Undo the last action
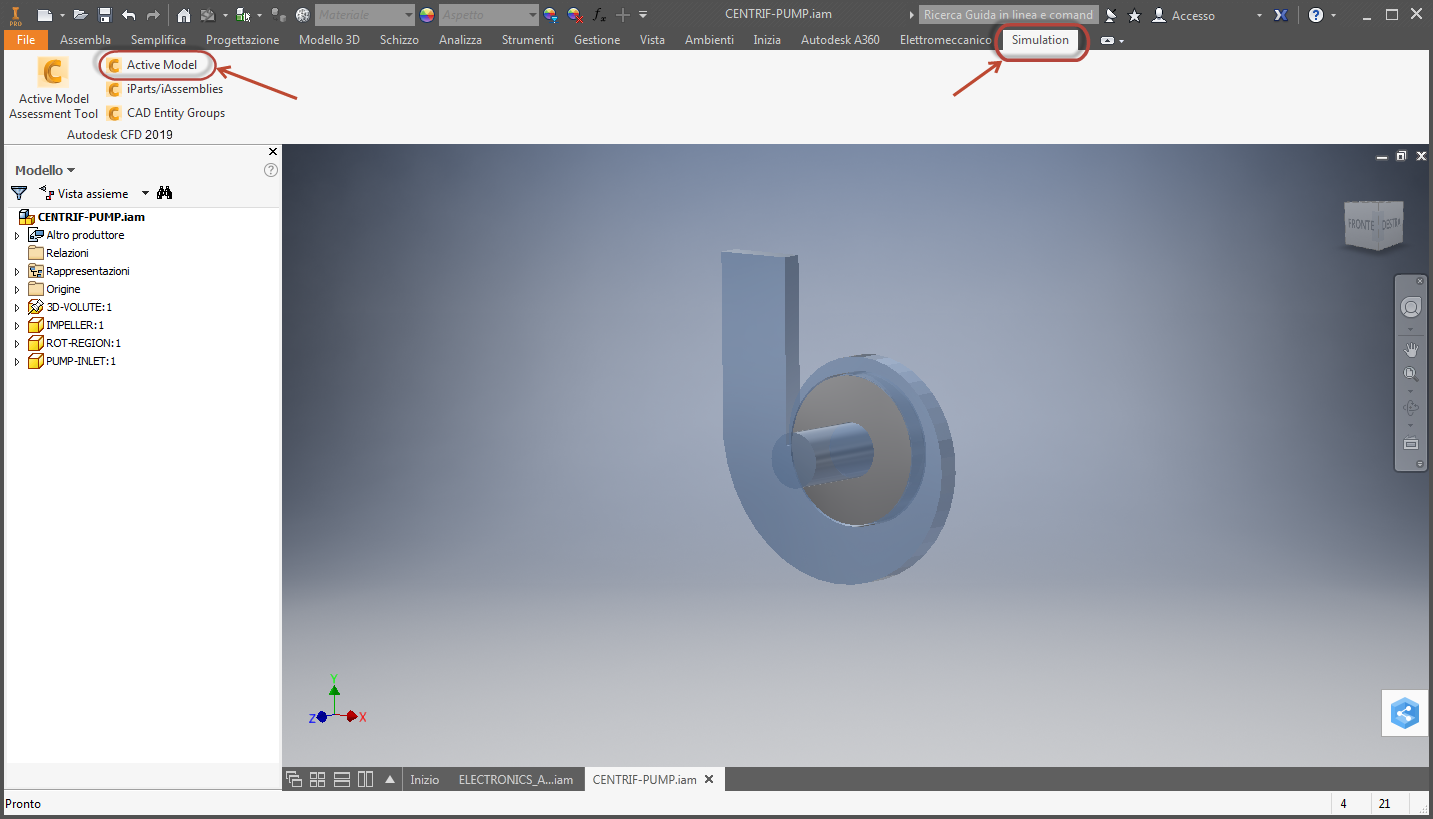This screenshot has width=1433, height=819. tap(128, 15)
